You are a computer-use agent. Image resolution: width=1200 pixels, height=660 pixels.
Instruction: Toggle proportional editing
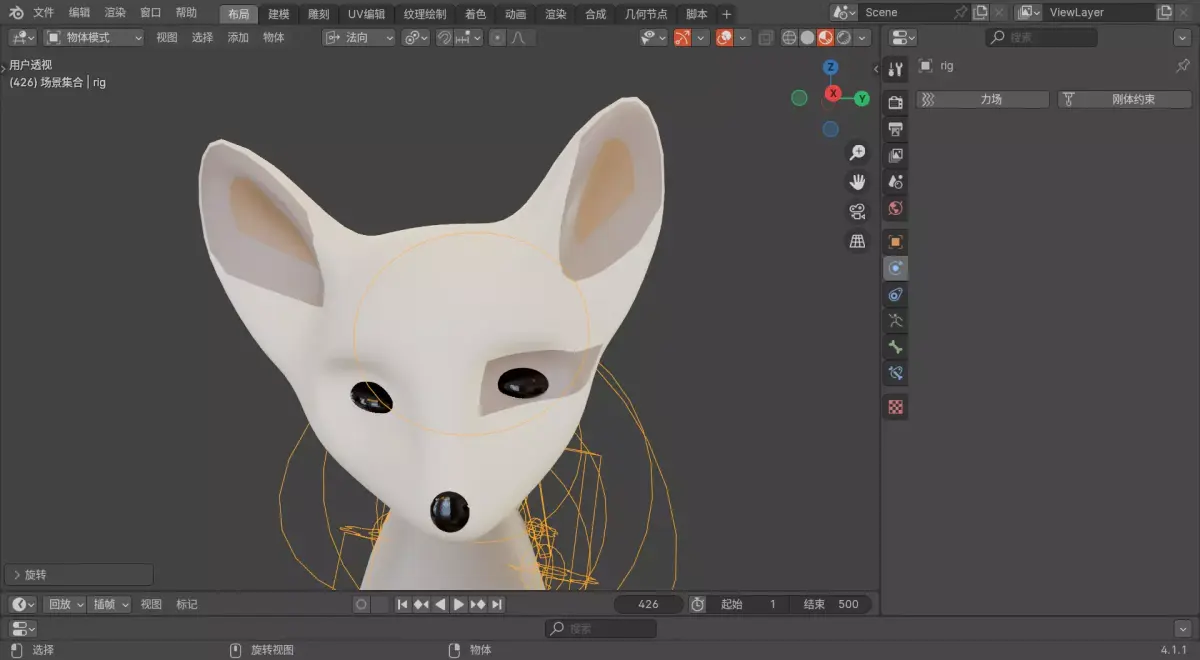click(x=497, y=37)
